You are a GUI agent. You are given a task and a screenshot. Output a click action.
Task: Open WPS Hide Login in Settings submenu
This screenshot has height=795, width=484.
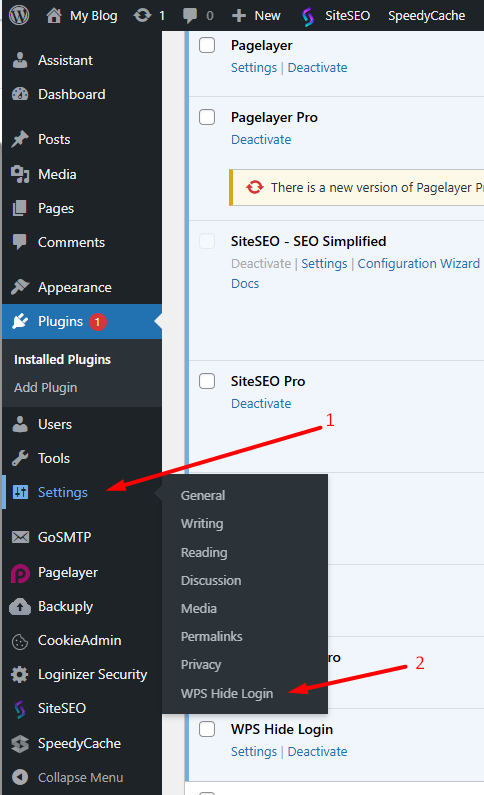pos(227,693)
